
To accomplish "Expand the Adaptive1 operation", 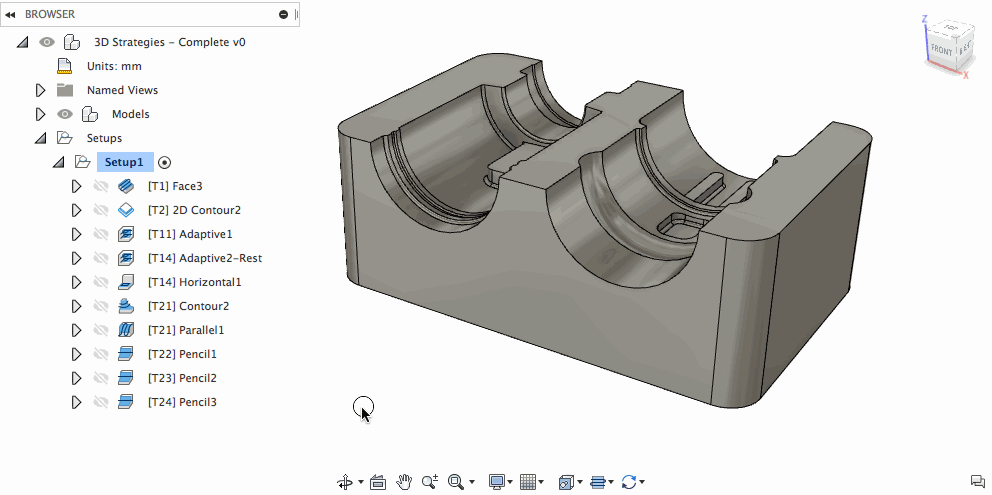I will (x=76, y=234).
